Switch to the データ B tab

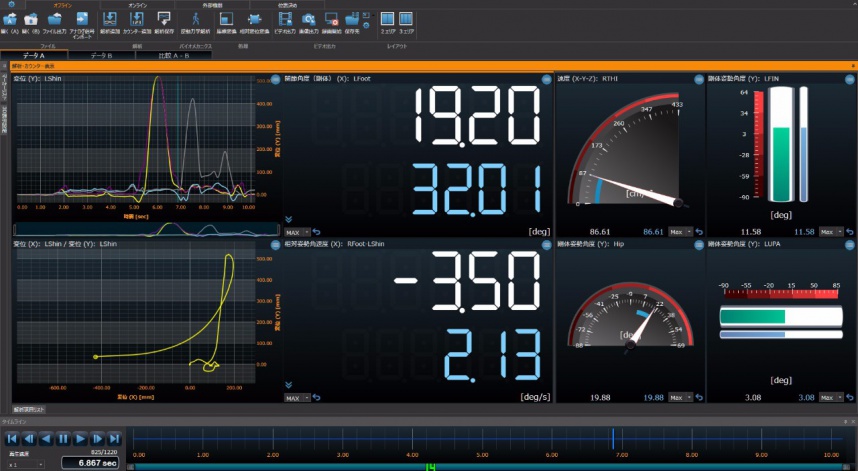(x=99, y=56)
